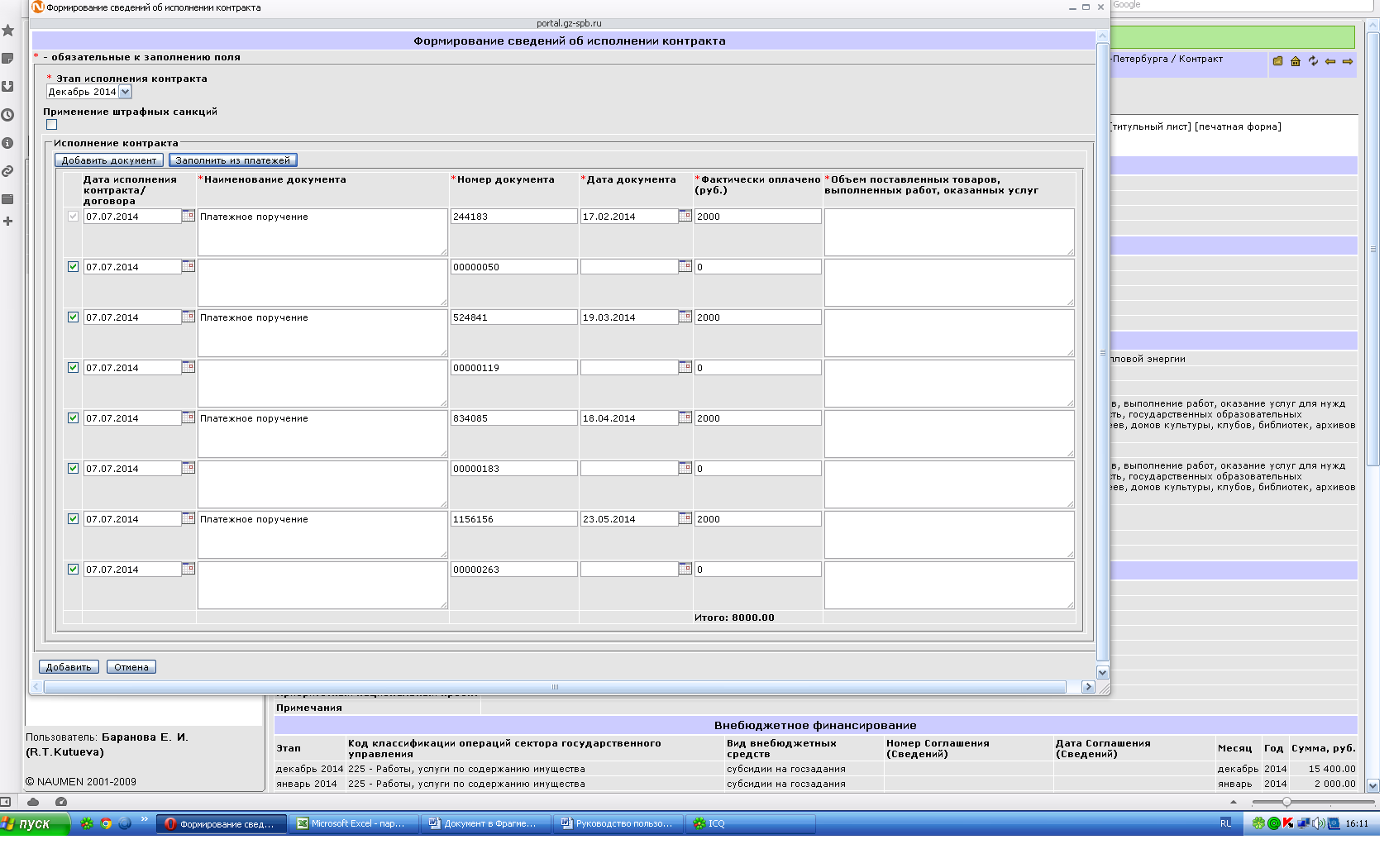
Task: Uncheck the row with document number 524841
Action: click(74, 317)
